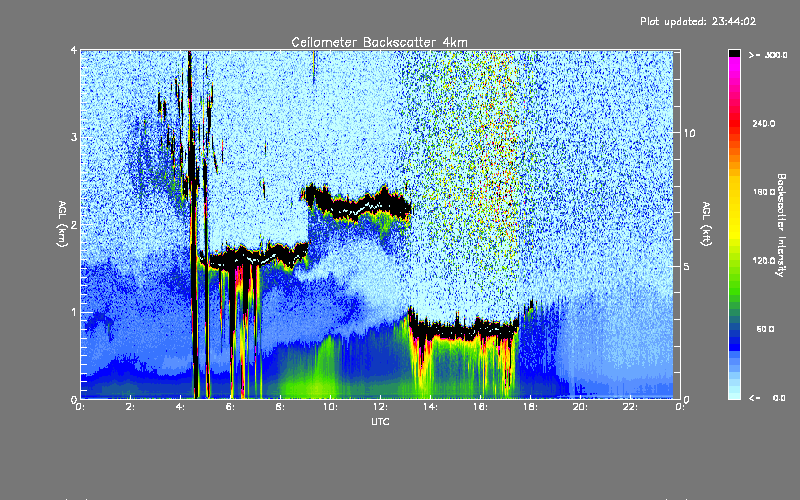
Task: Click the '18:' tick label on the UTC axis
Action: tap(530, 407)
